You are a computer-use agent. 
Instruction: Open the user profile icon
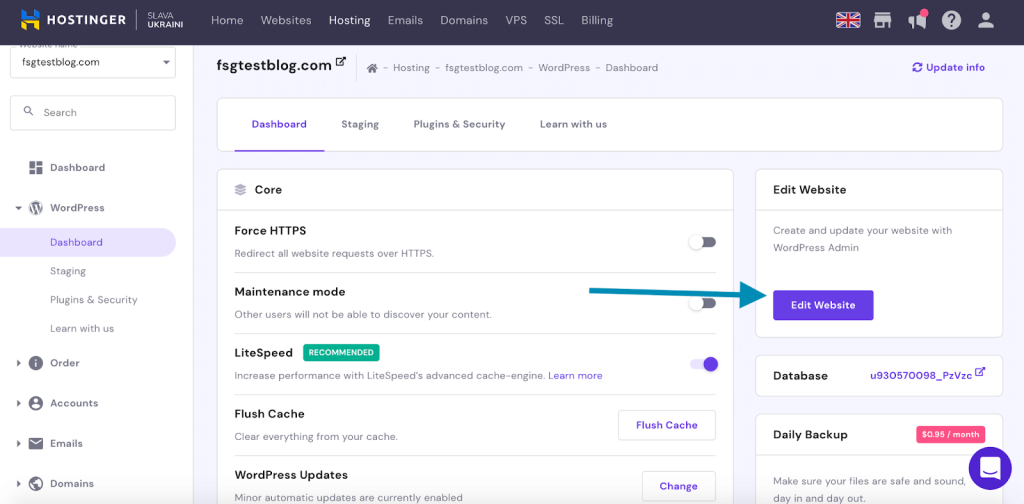[x=985, y=20]
